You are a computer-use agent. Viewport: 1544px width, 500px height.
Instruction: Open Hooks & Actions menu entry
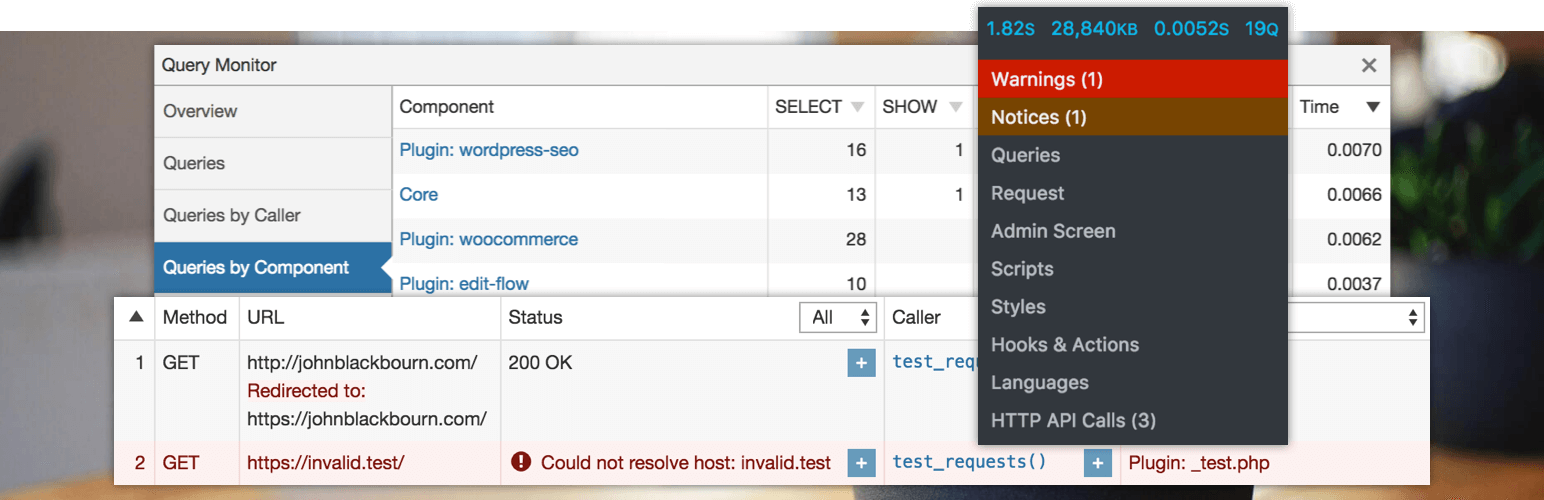click(x=1065, y=345)
